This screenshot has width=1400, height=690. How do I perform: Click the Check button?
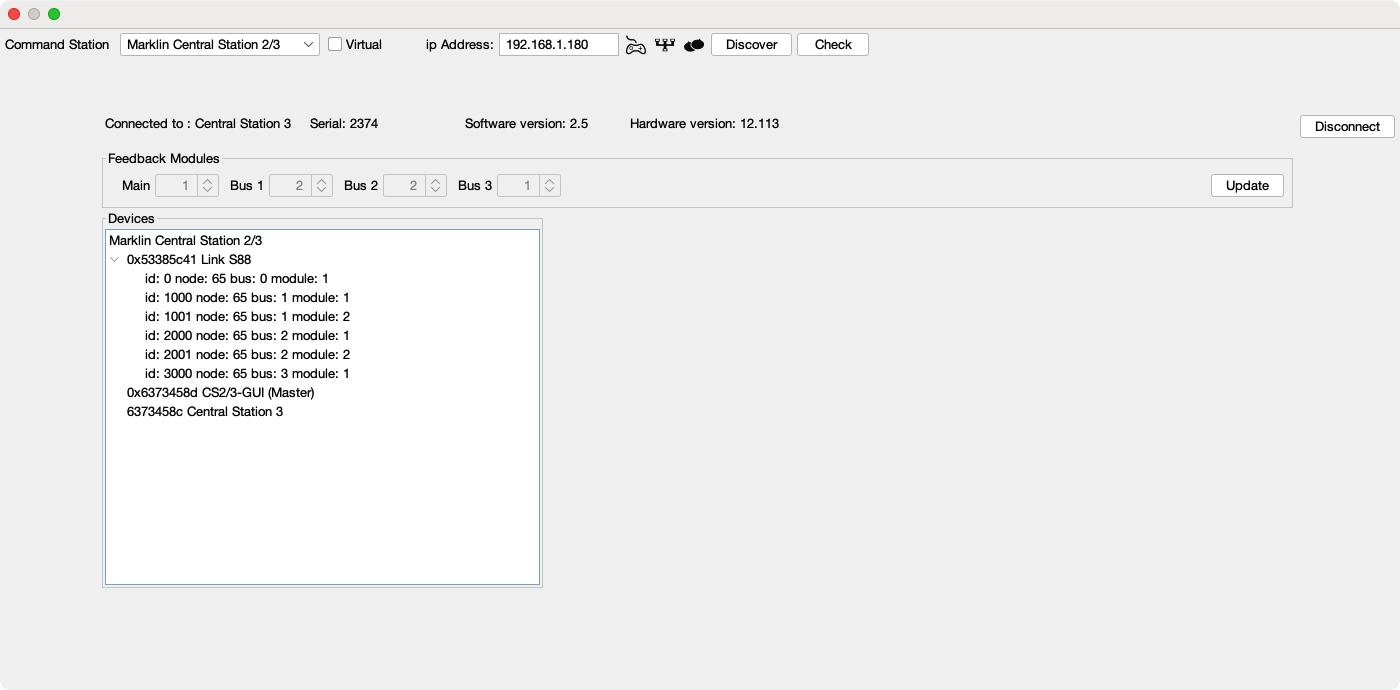pyautogui.click(x=833, y=44)
